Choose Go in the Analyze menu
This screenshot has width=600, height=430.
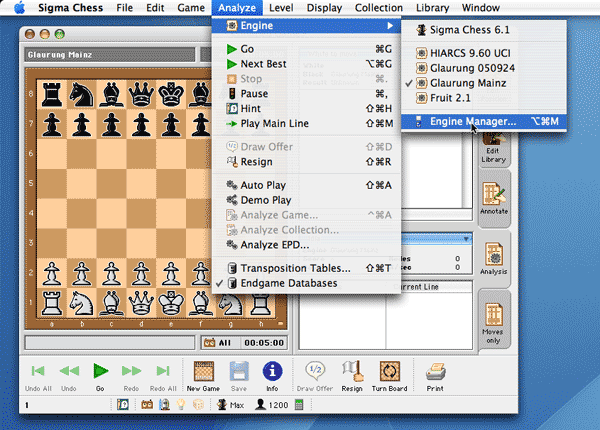click(306, 49)
